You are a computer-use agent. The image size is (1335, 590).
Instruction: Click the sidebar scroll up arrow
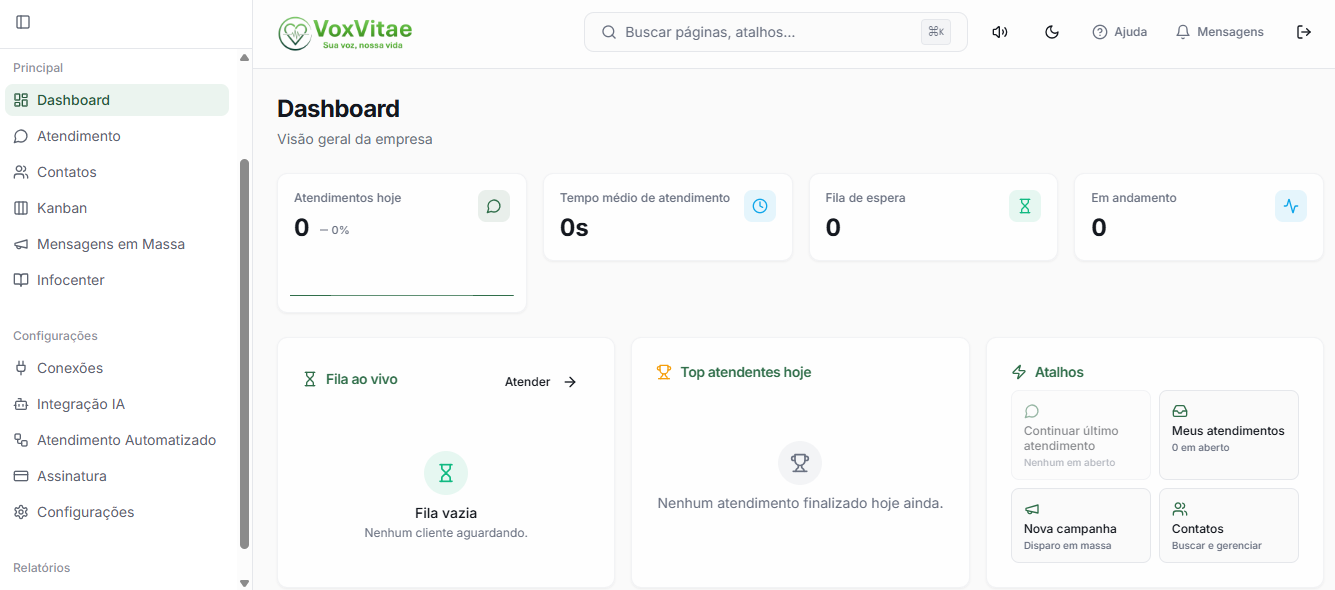pos(244,58)
